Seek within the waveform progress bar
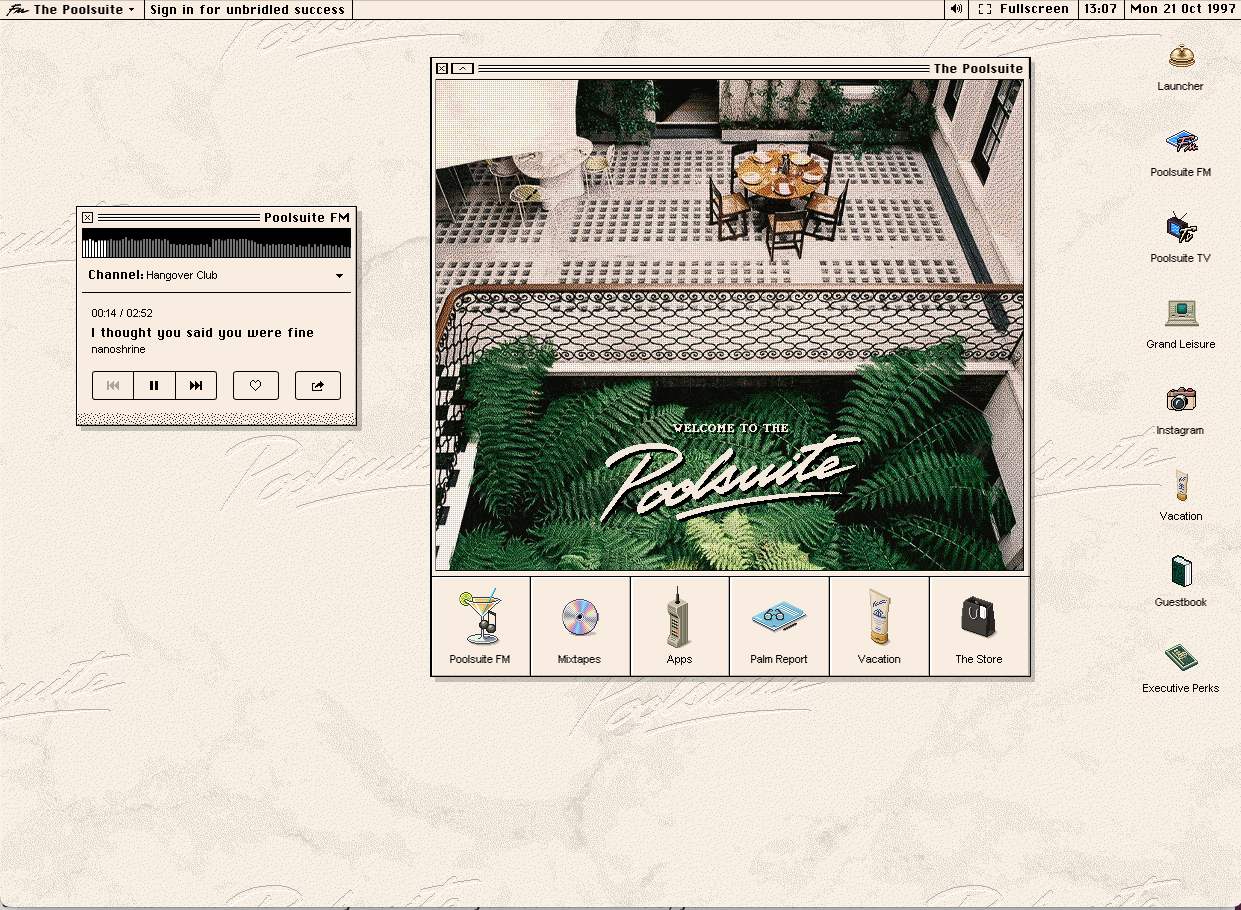 pyautogui.click(x=216, y=242)
